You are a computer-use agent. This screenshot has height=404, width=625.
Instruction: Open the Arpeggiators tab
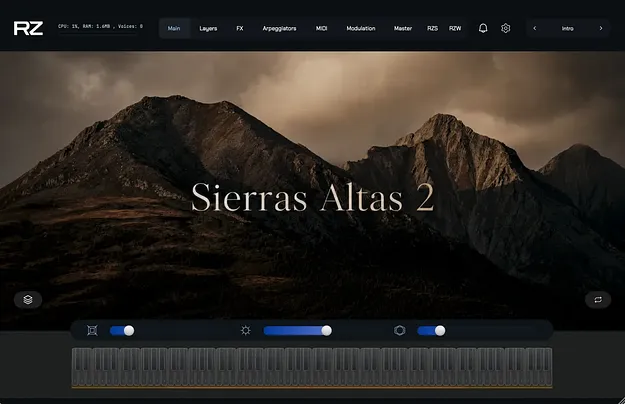coord(279,28)
